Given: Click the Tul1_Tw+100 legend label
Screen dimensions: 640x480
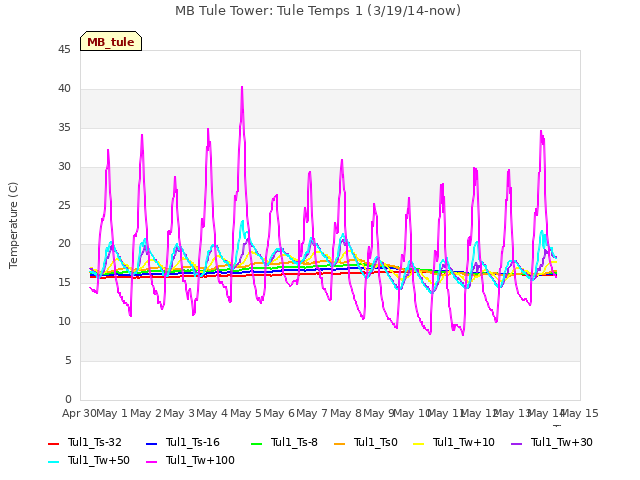Looking at the screenshot, I should 200,460.
